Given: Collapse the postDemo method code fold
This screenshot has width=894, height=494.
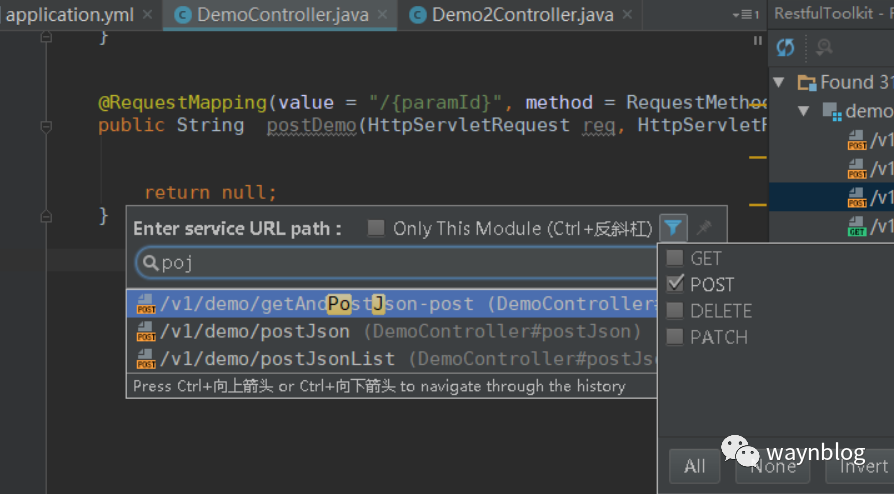Looking at the screenshot, I should 46,127.
